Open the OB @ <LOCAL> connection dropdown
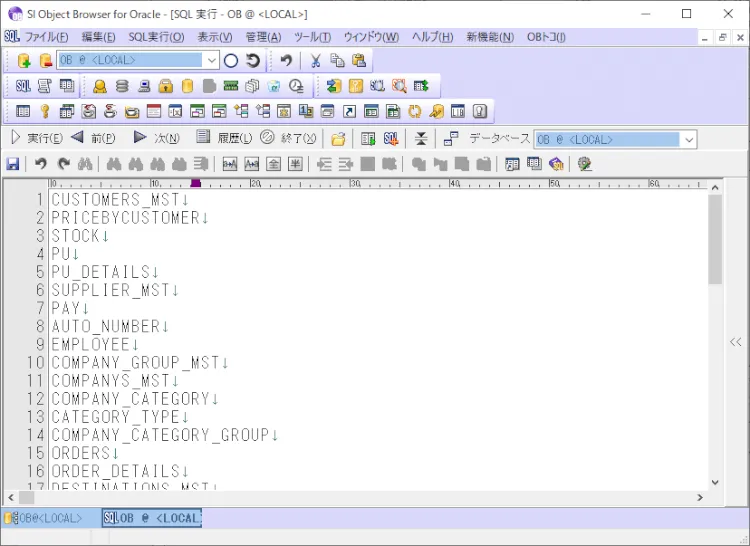 pyautogui.click(x=211, y=61)
